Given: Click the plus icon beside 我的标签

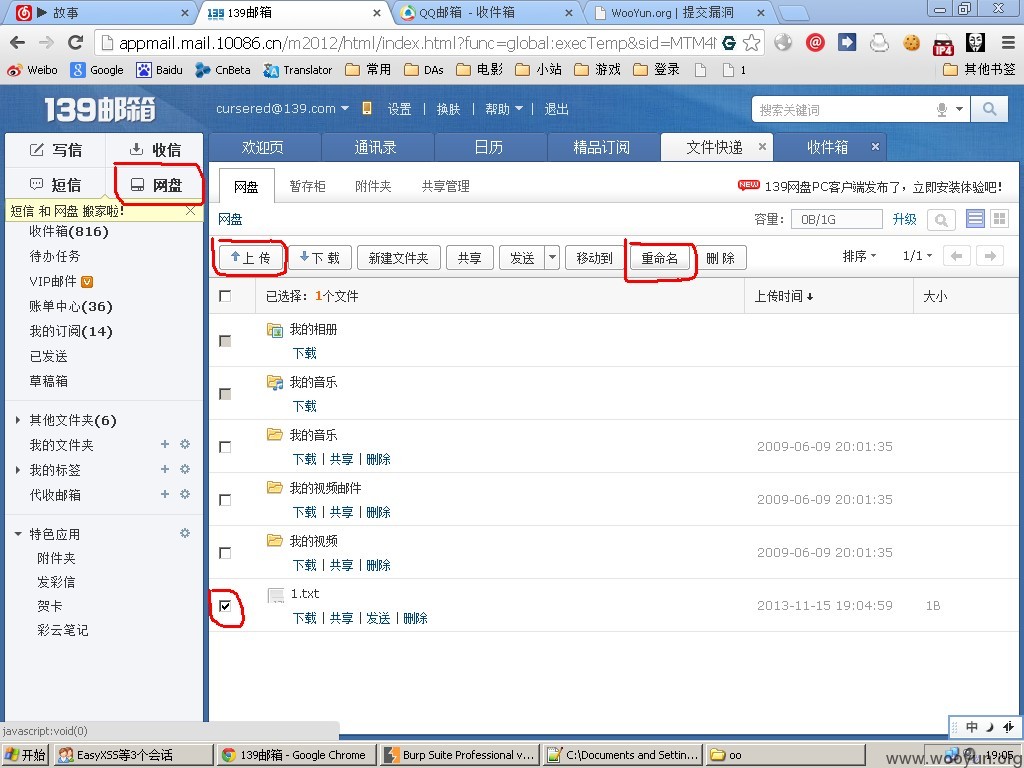Looking at the screenshot, I should point(165,469).
